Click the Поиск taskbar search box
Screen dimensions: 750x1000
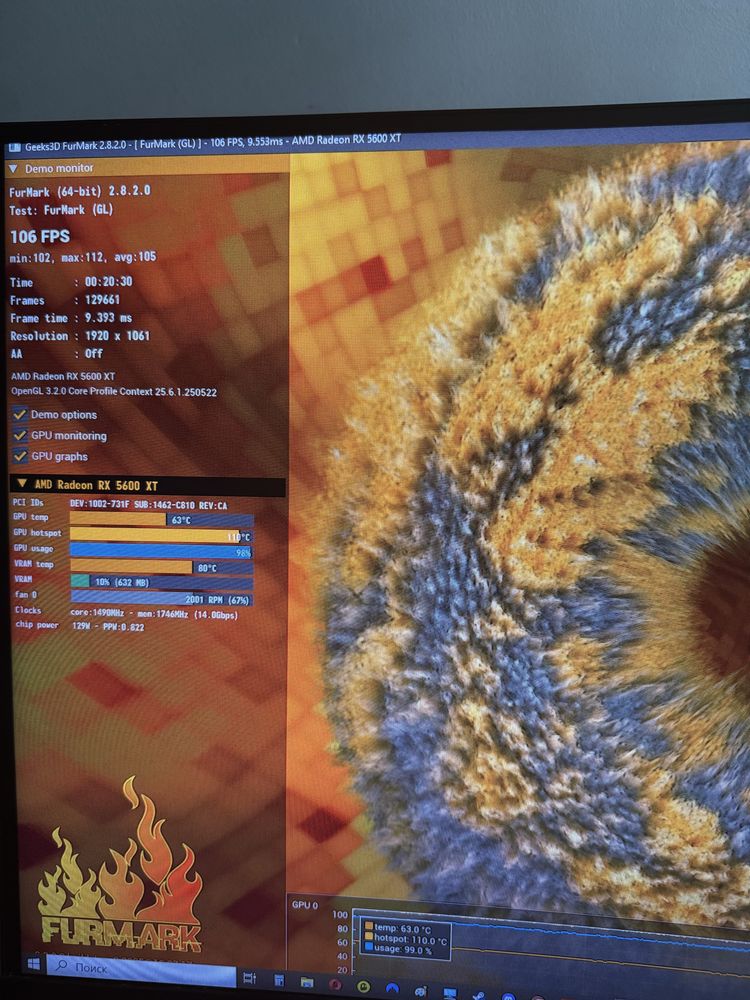click(x=141, y=969)
